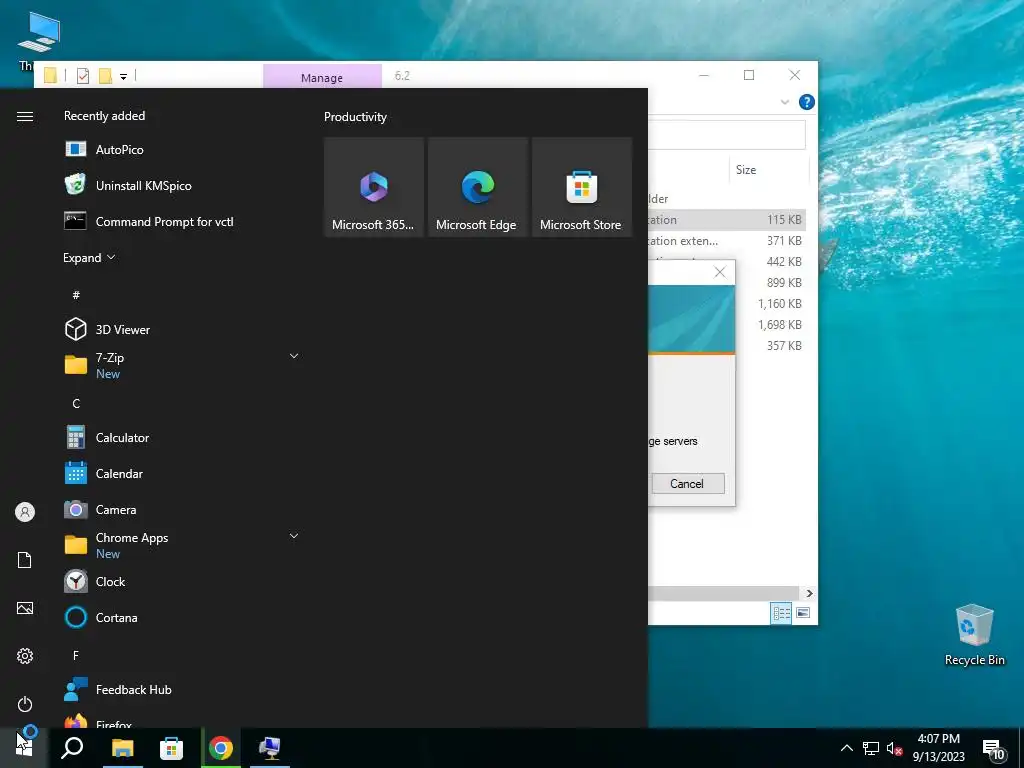Open Microsoft Store from taskbar

171,748
